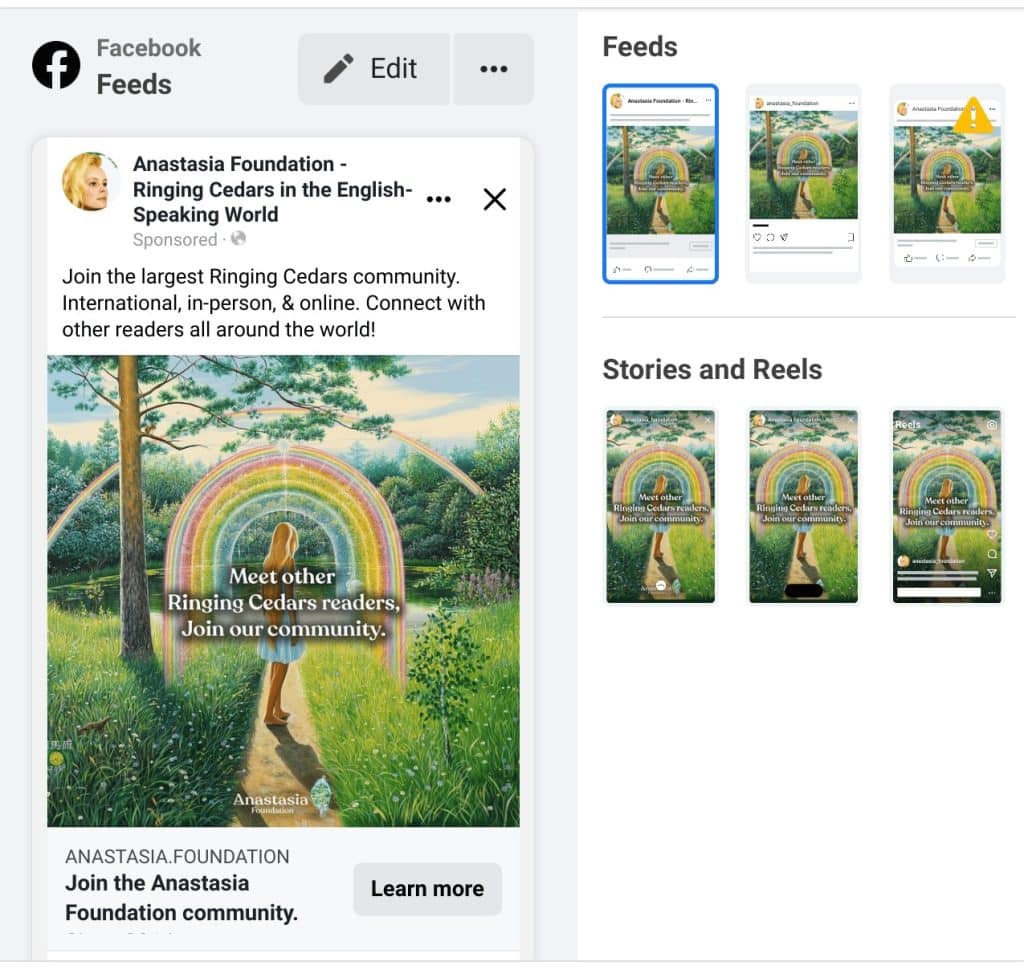
Task: Click the Facebook logo icon
Action: (56, 65)
